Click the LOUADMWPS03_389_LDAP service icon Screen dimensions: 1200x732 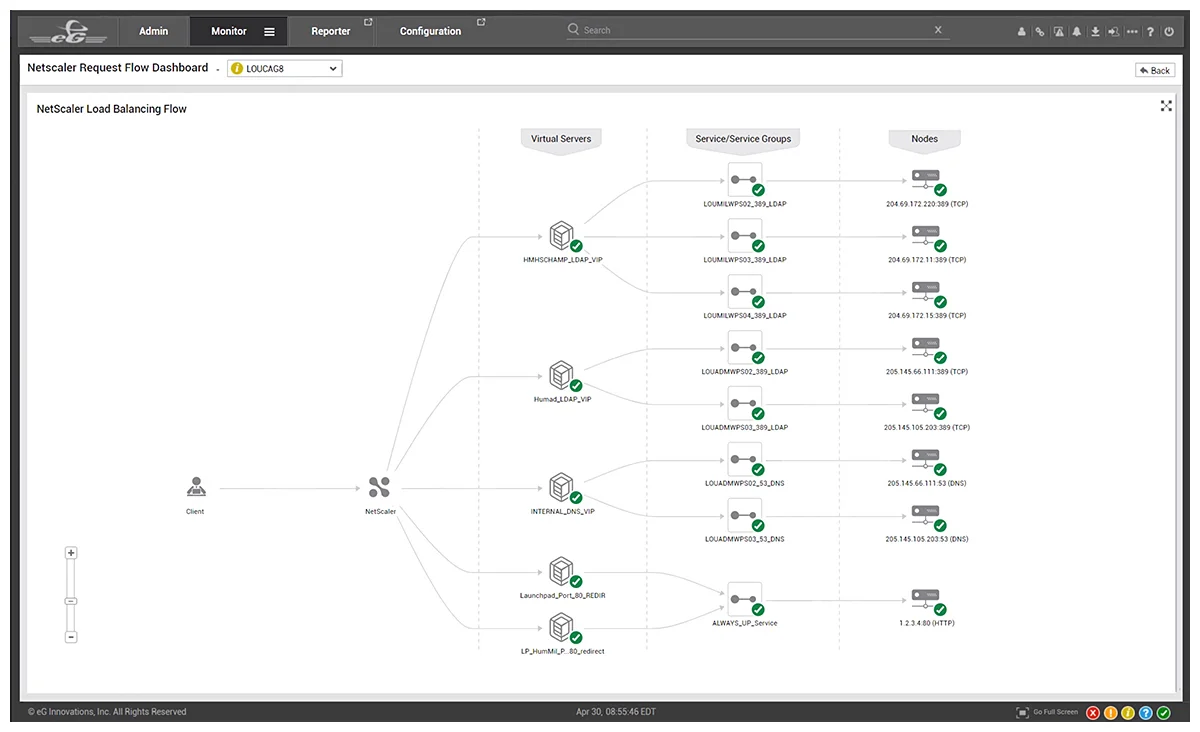[x=745, y=404]
